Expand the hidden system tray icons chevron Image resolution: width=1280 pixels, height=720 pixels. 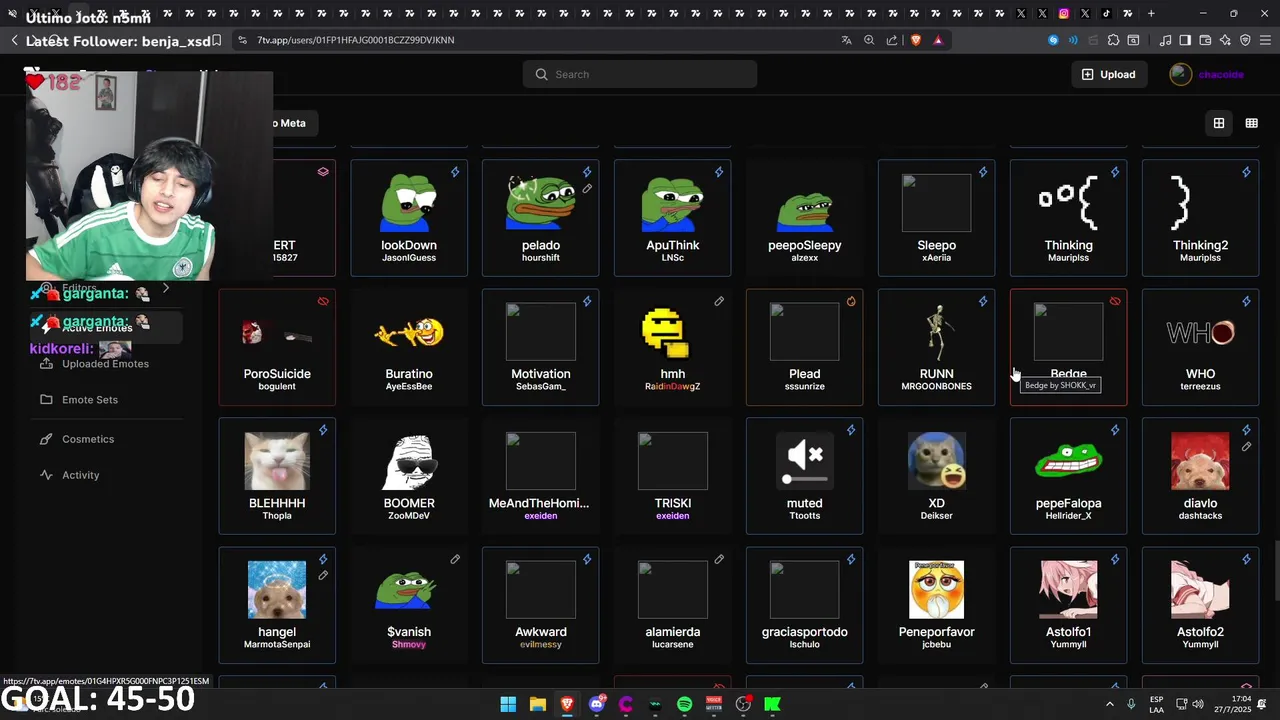1109,704
